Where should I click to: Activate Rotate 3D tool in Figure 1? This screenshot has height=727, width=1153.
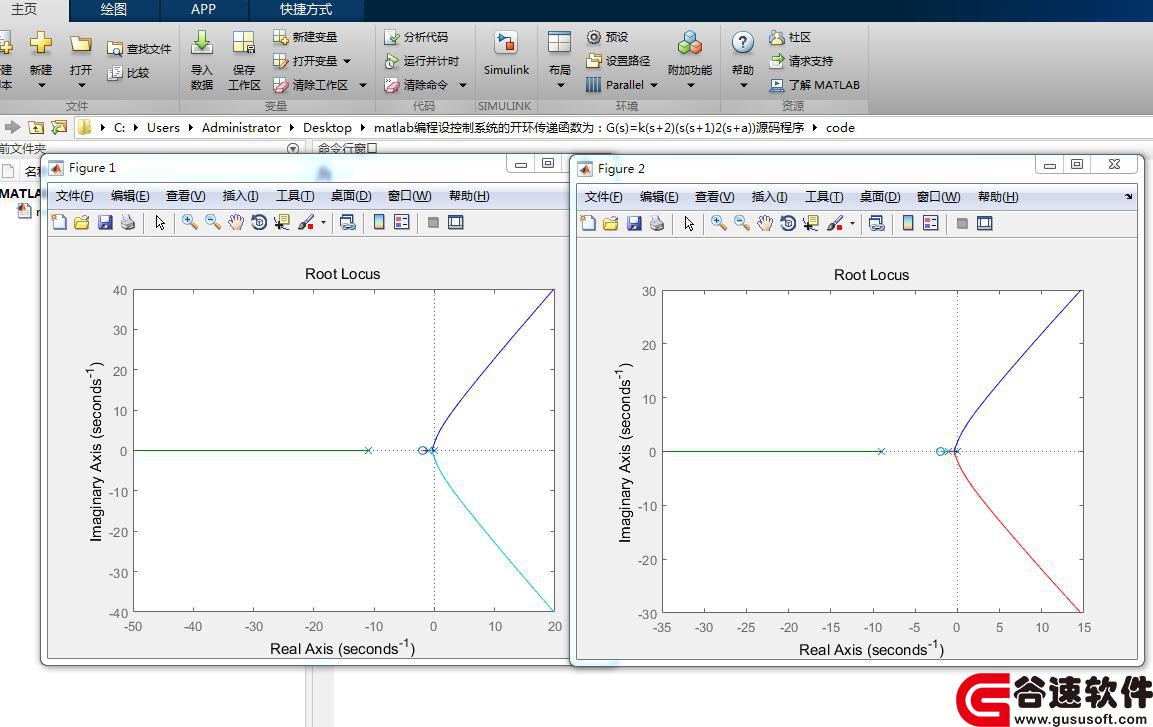pyautogui.click(x=259, y=222)
